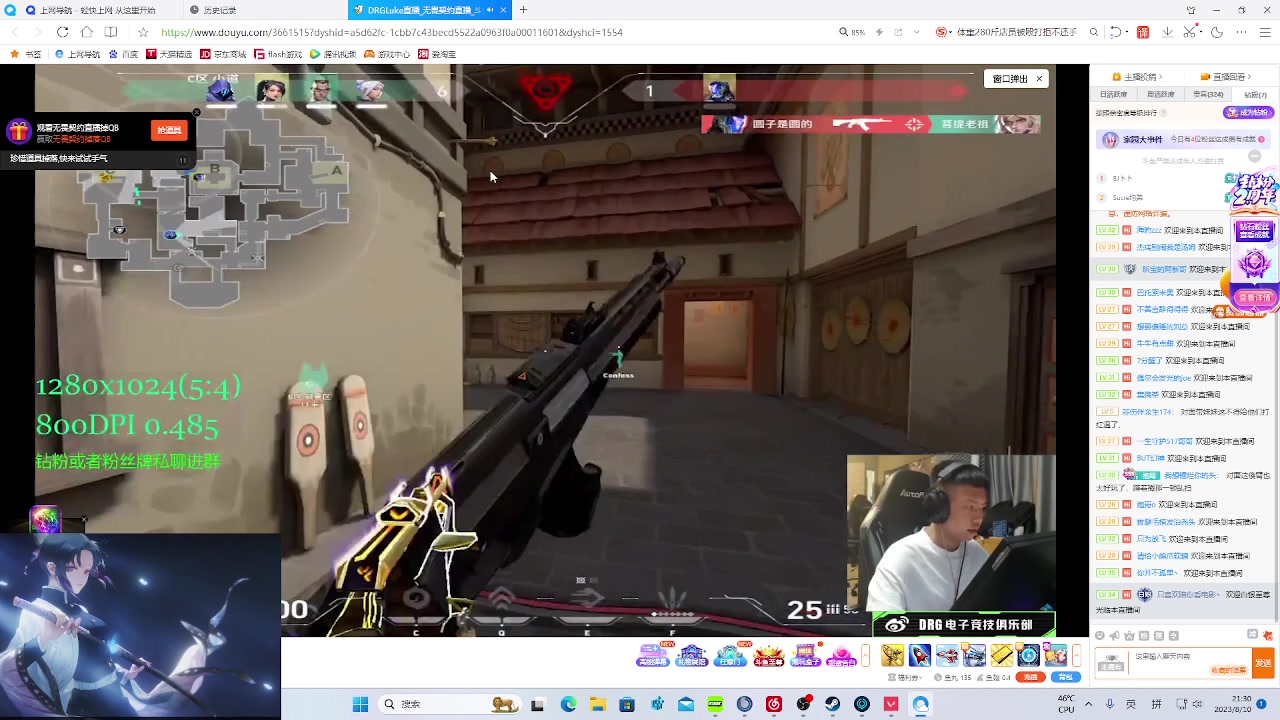Open the browser hamburger main menu

(x=1265, y=32)
